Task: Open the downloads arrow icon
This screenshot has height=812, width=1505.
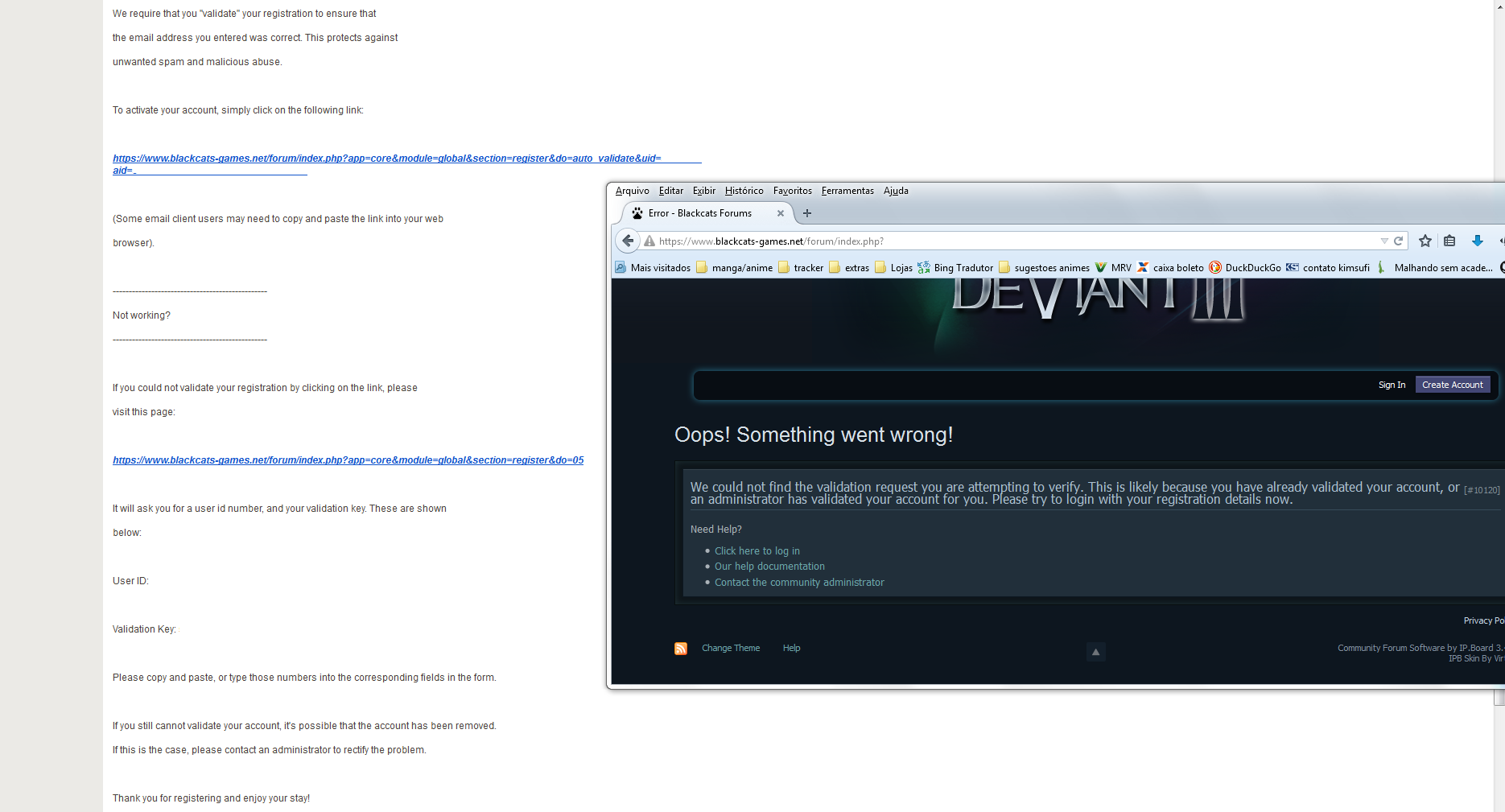Action: [x=1478, y=241]
